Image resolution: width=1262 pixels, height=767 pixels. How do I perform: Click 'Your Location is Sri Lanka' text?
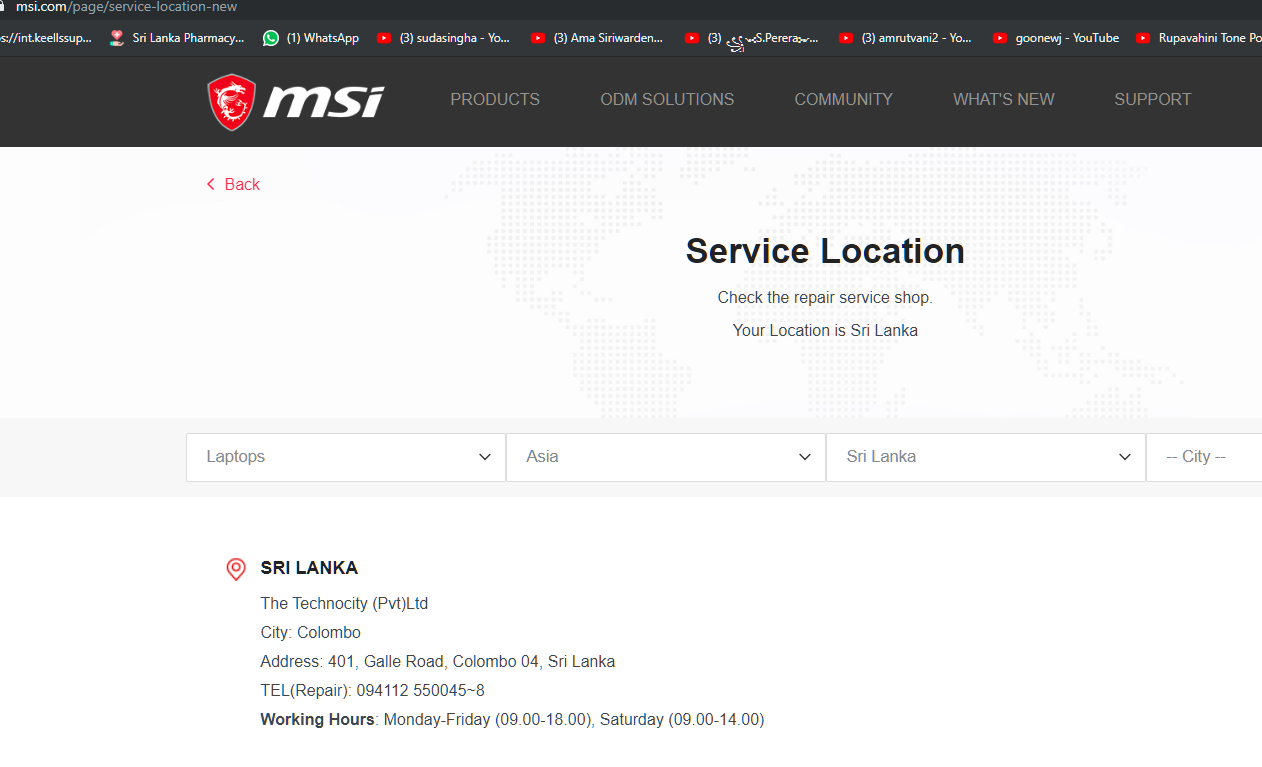pyautogui.click(x=825, y=330)
